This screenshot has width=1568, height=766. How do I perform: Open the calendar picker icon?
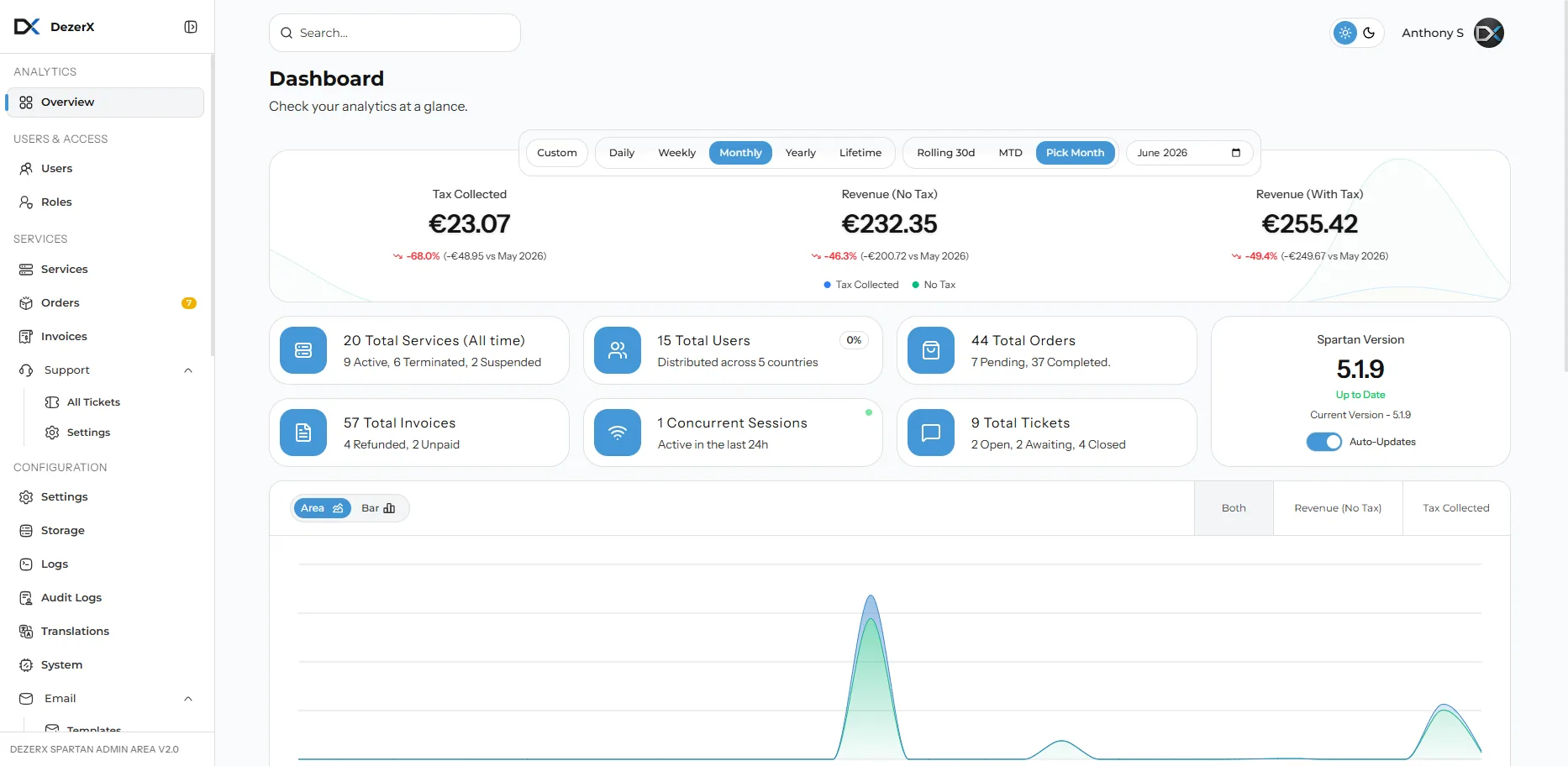pos(1236,153)
